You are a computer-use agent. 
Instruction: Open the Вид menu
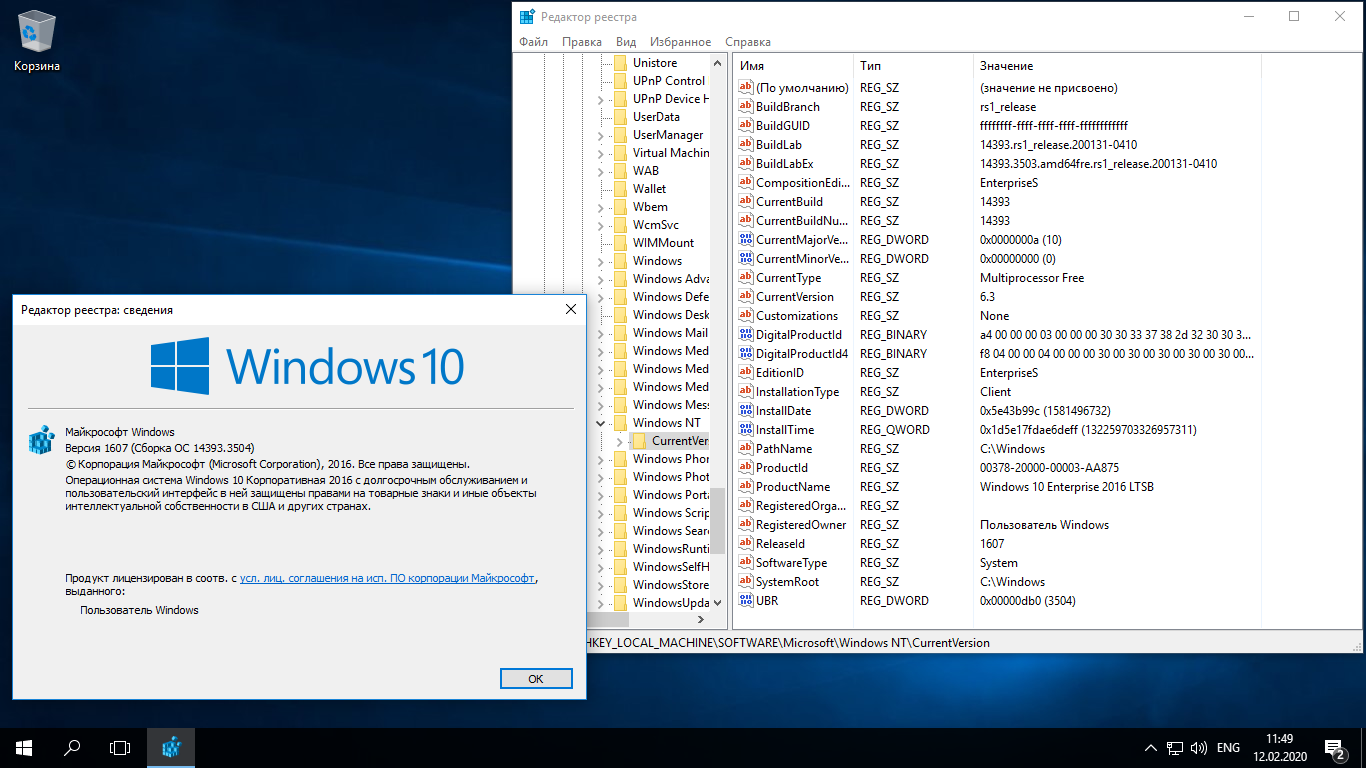[x=626, y=42]
